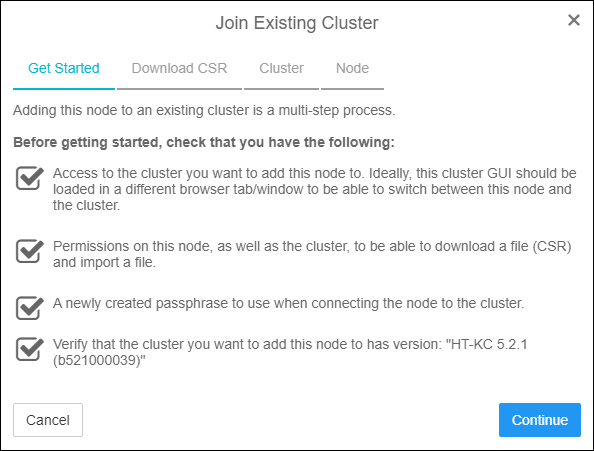Untick the newly created passphrase checkbox
The height and width of the screenshot is (451, 594).
pyautogui.click(x=30, y=307)
